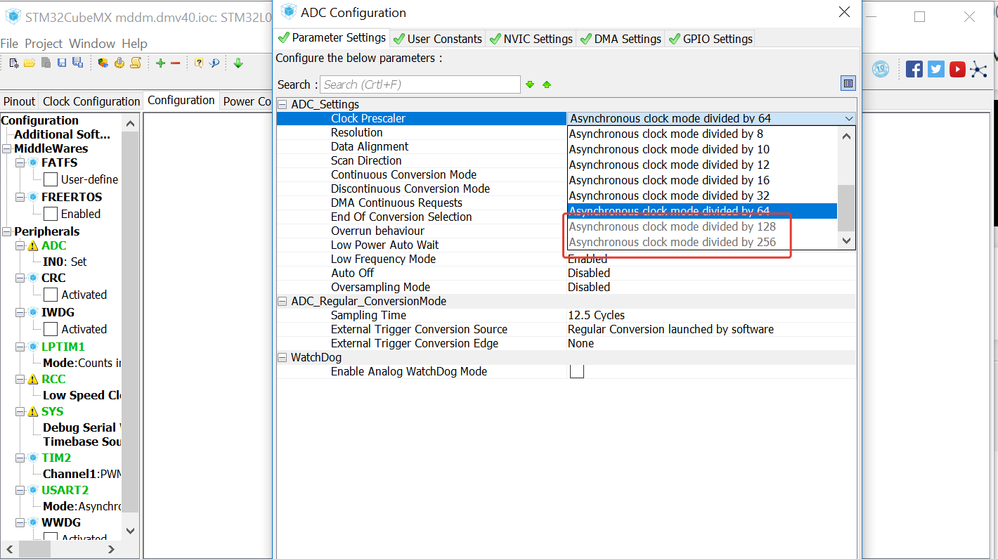Click the Search input field
Viewport: 998px width, 559px height.
[x=420, y=85]
